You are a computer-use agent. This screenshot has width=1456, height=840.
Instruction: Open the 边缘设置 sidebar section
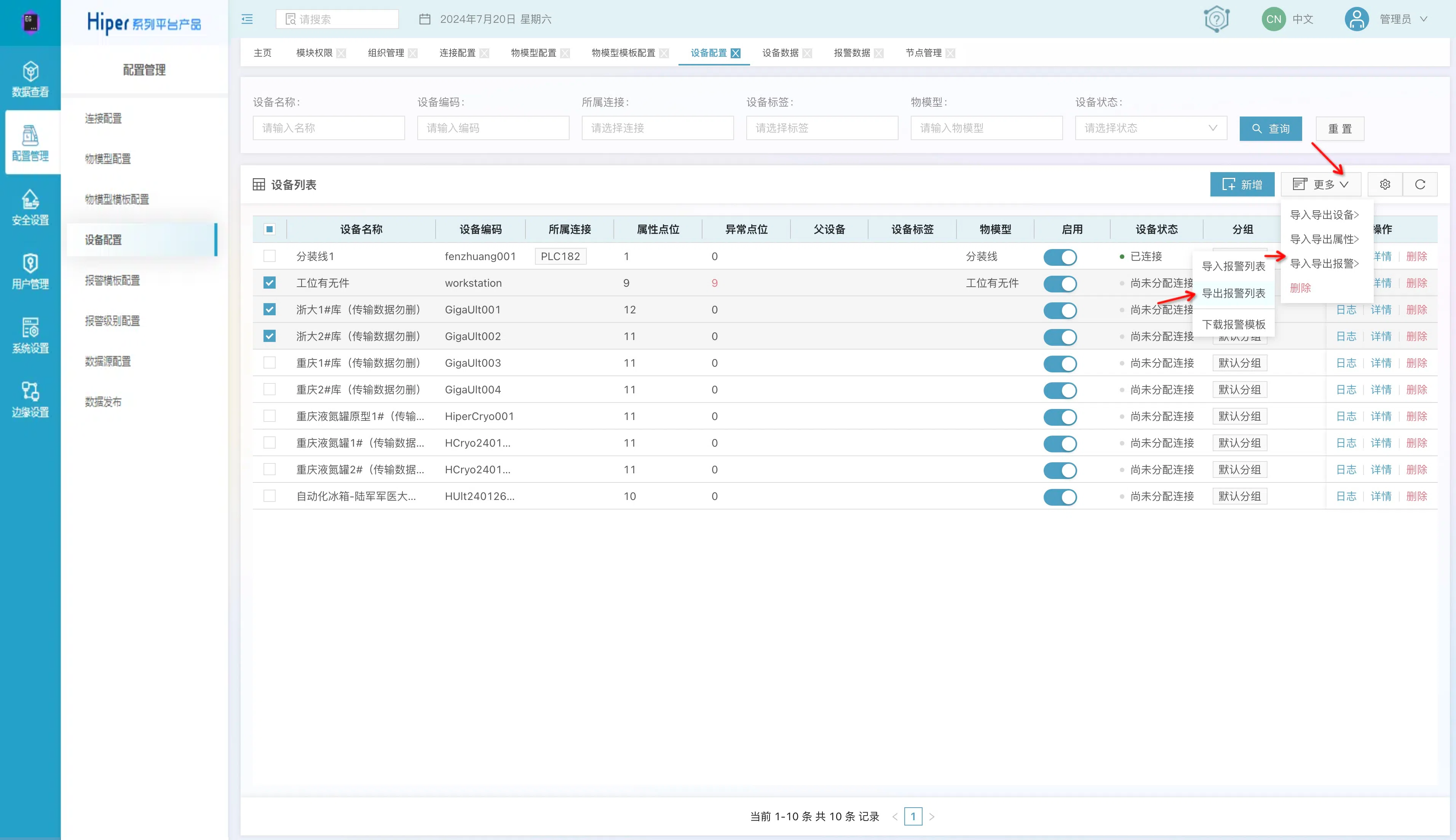[30, 399]
